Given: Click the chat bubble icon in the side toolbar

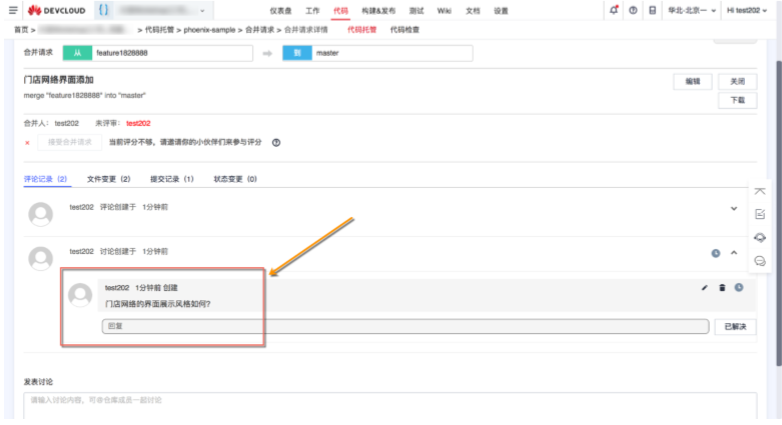Looking at the screenshot, I should [760, 261].
